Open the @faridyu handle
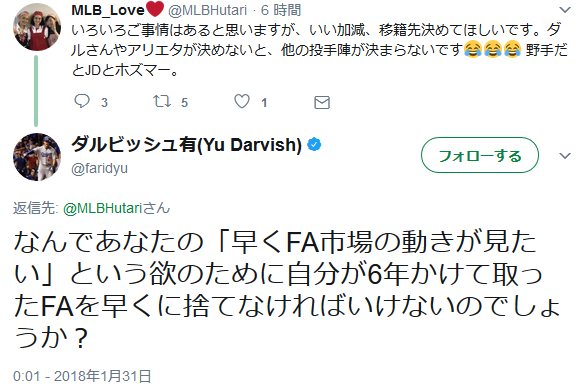This screenshot has height=387, width=584. (x=99, y=168)
